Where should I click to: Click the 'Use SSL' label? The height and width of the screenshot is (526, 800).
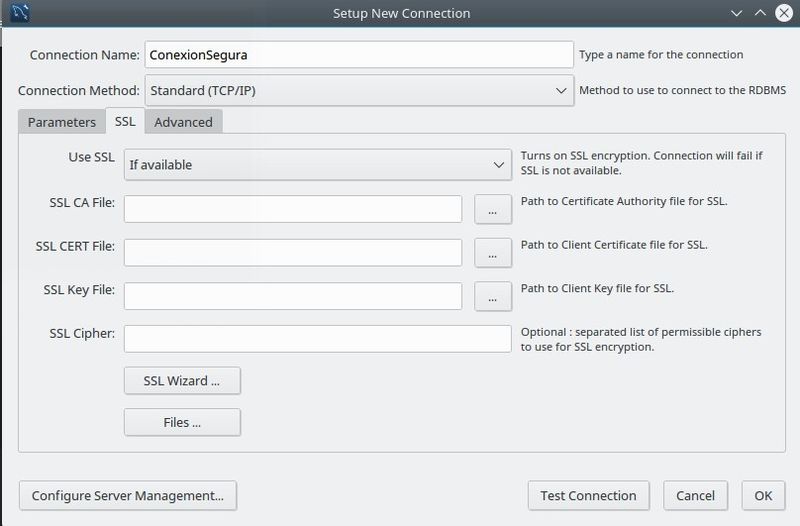coord(91,157)
